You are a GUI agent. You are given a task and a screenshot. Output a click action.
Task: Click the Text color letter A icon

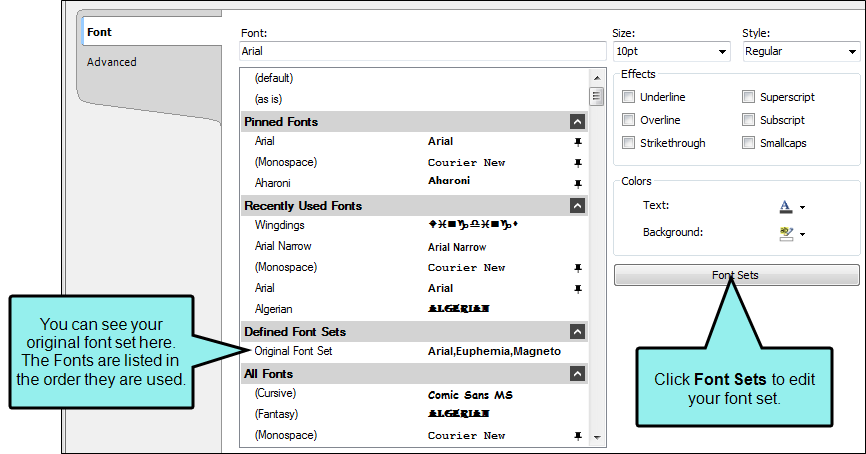click(x=785, y=207)
